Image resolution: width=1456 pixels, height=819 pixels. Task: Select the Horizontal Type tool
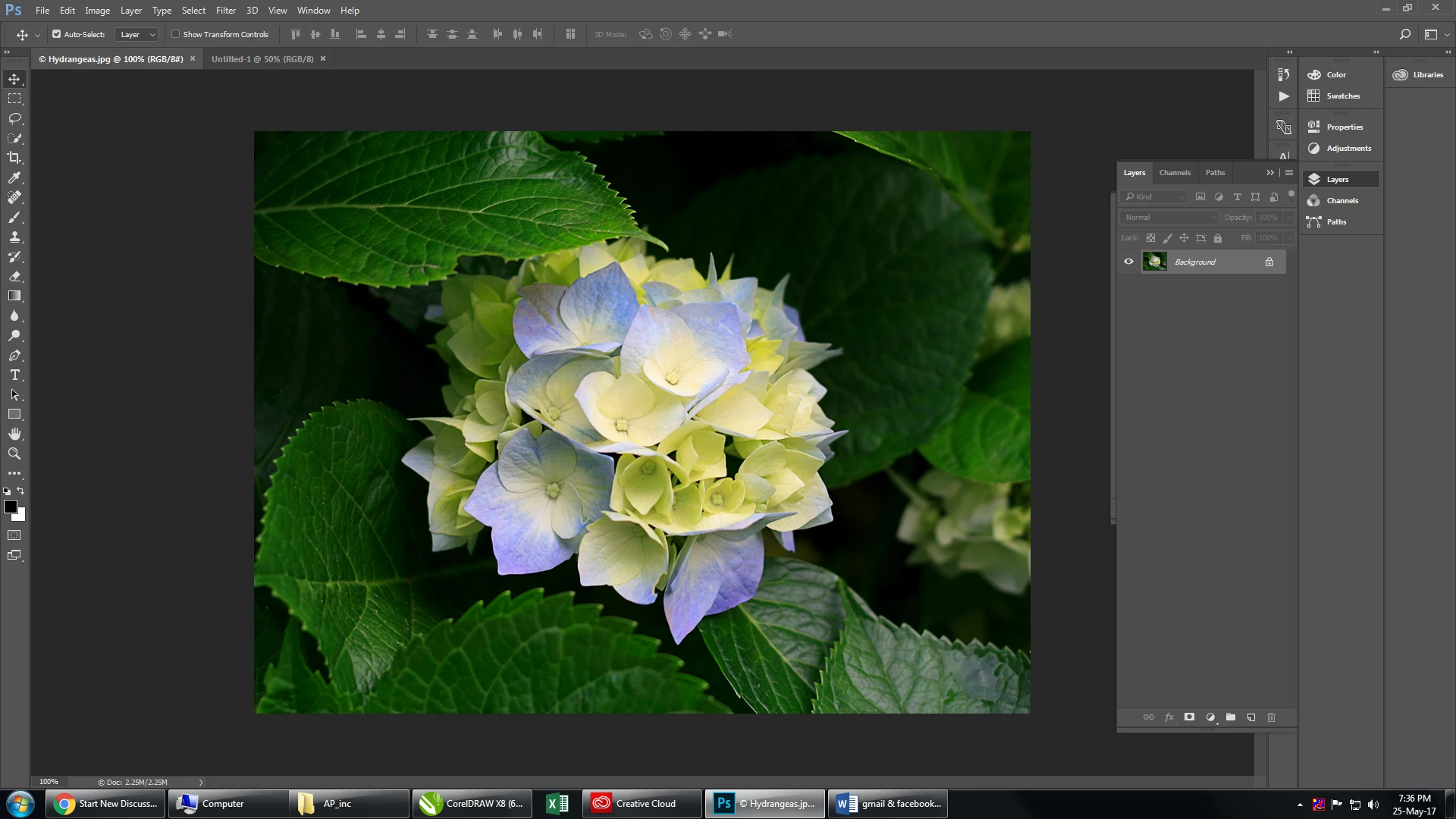[14, 375]
